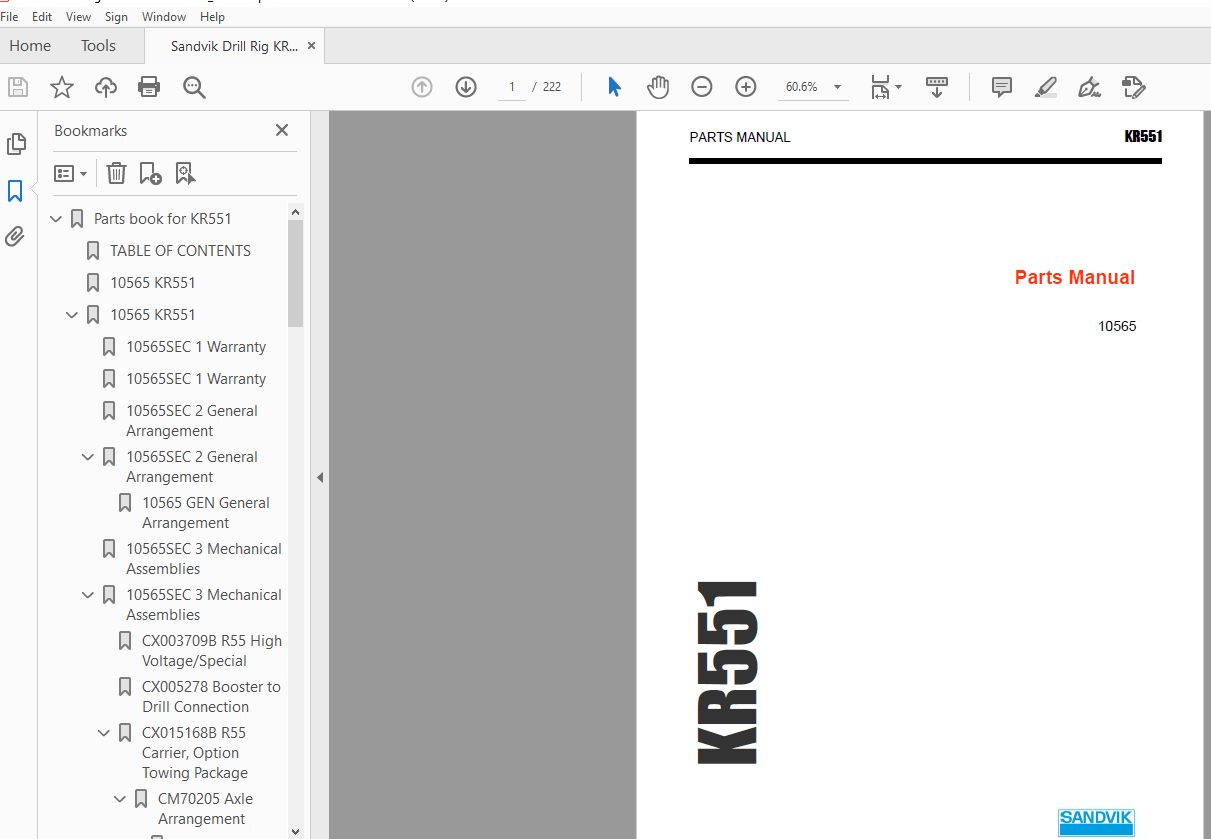Screen dimensions: 1211x839
Task: Collapse the expanded 10565SEC 2 General Arrangement
Action: 88,457
